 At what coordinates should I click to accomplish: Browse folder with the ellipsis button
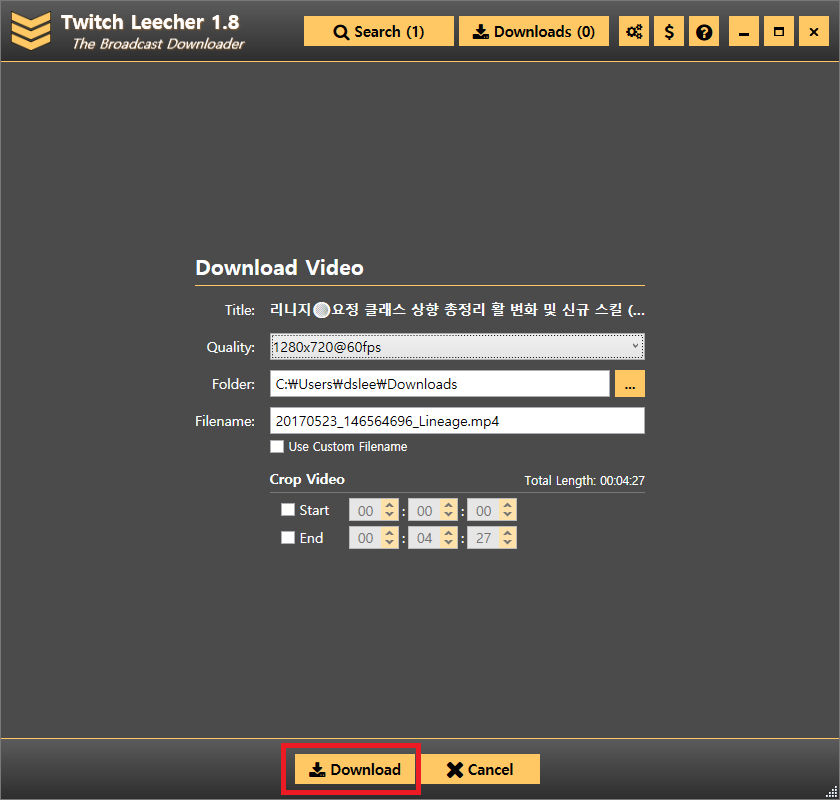(630, 384)
